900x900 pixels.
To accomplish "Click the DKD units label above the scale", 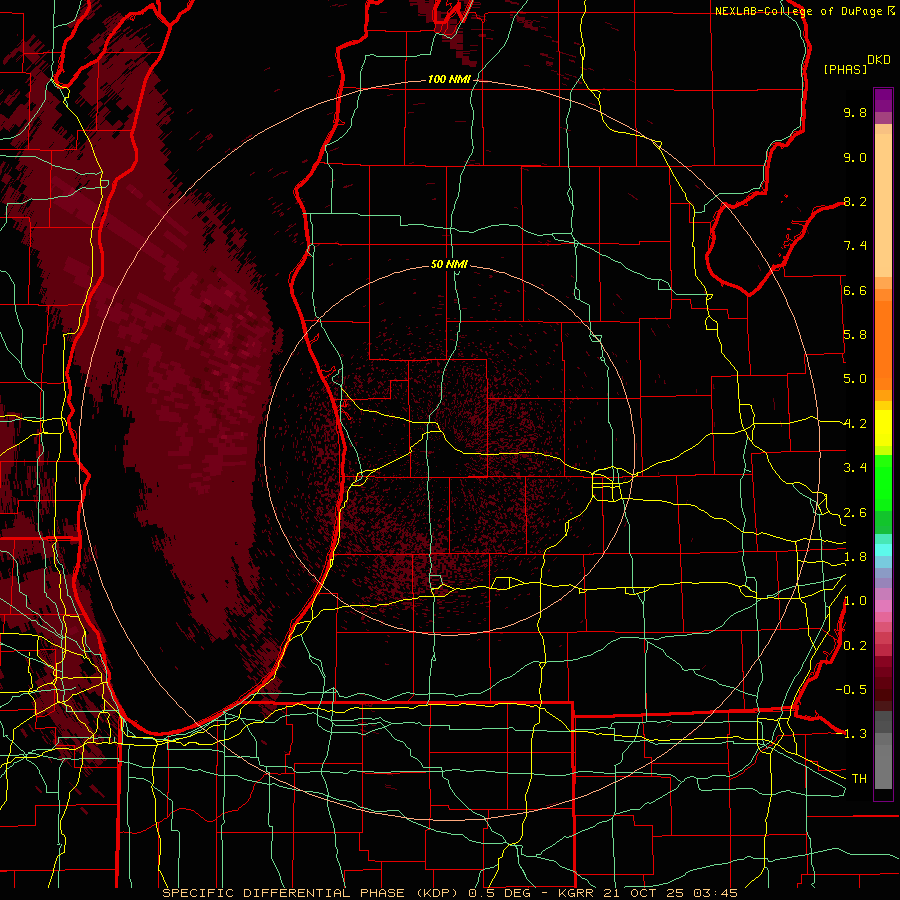I will click(x=879, y=60).
